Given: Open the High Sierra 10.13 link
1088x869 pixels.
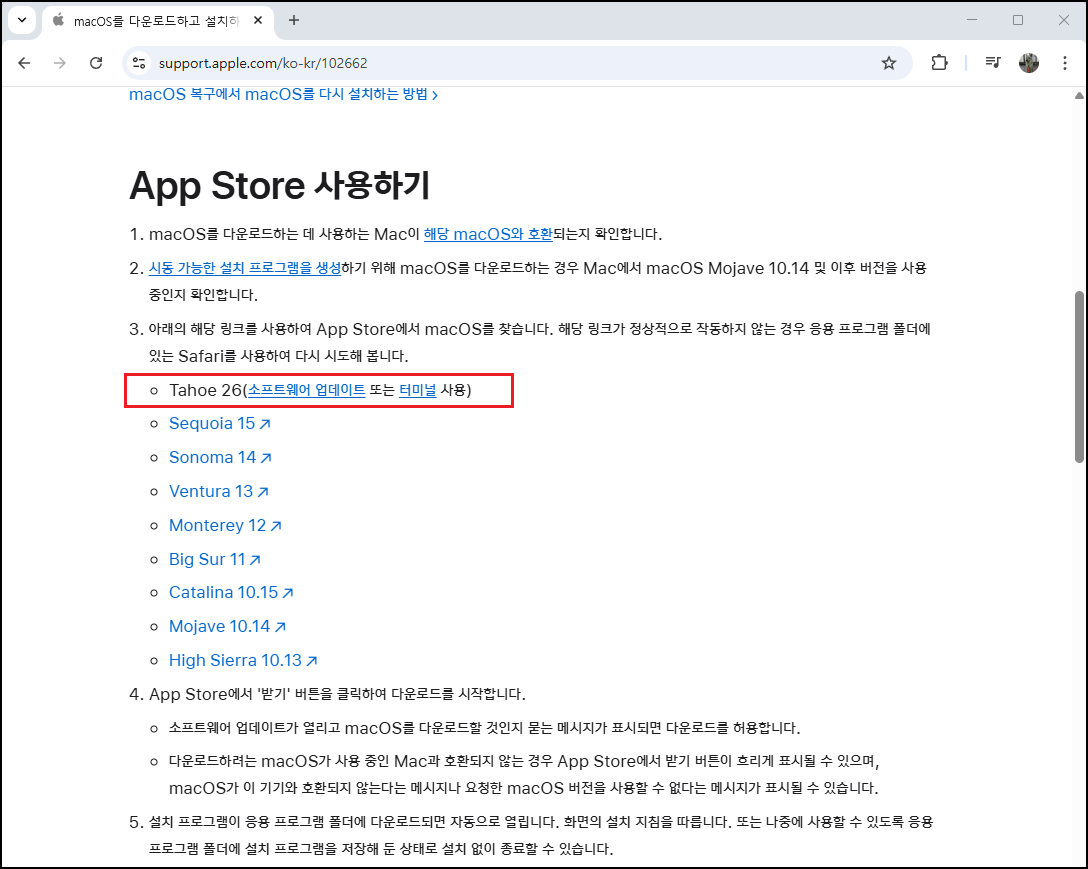Looking at the screenshot, I should 243,661.
